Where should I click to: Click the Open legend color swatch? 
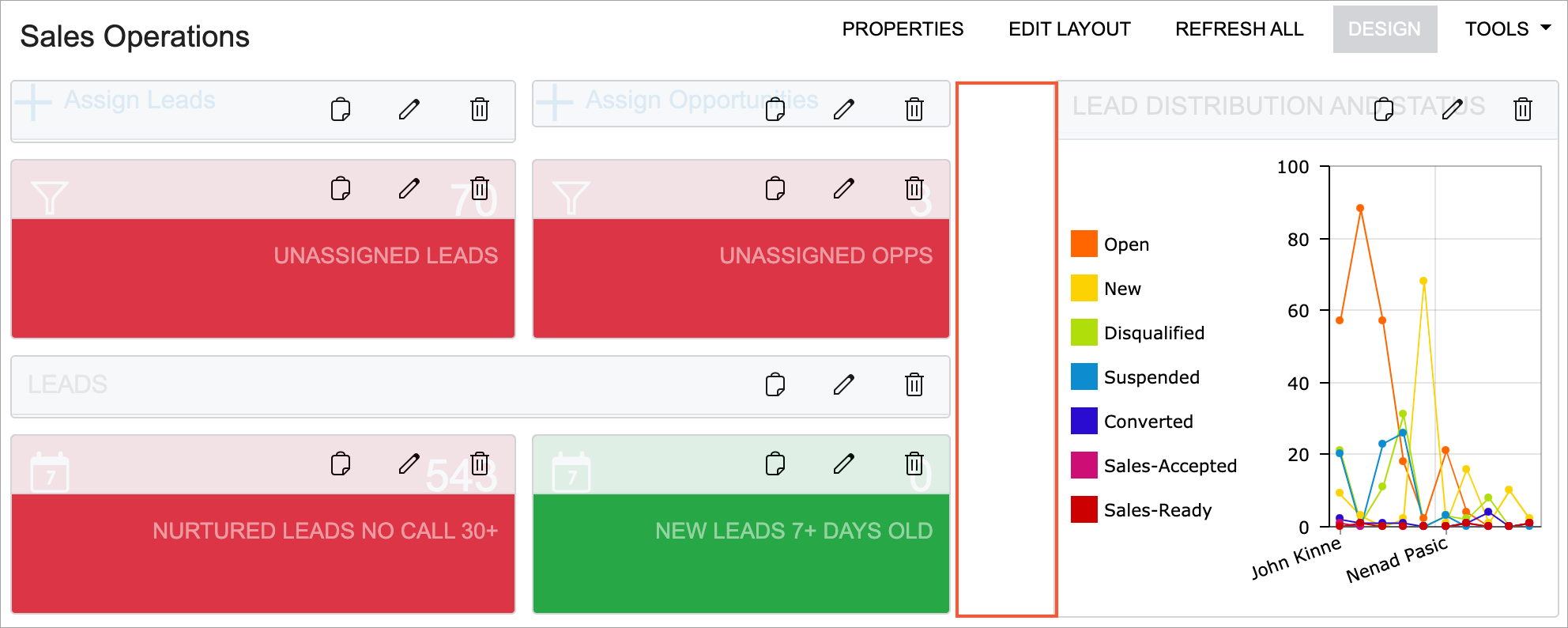click(x=1084, y=244)
